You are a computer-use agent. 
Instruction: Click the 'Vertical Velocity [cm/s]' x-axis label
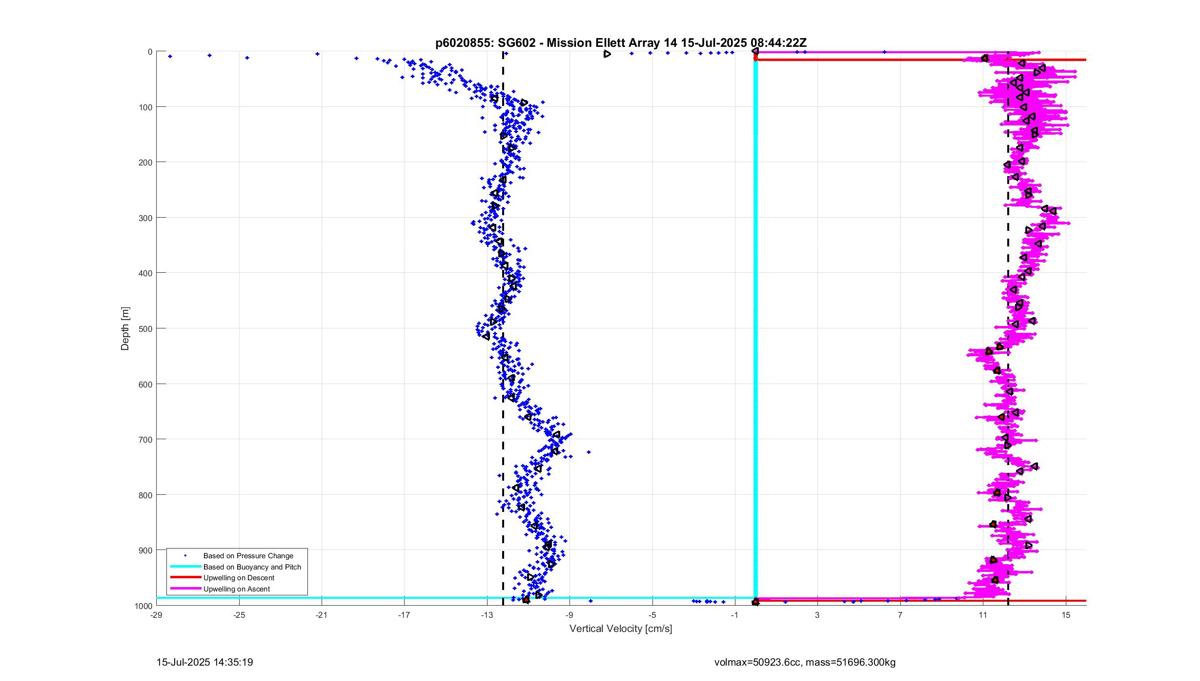(x=620, y=629)
